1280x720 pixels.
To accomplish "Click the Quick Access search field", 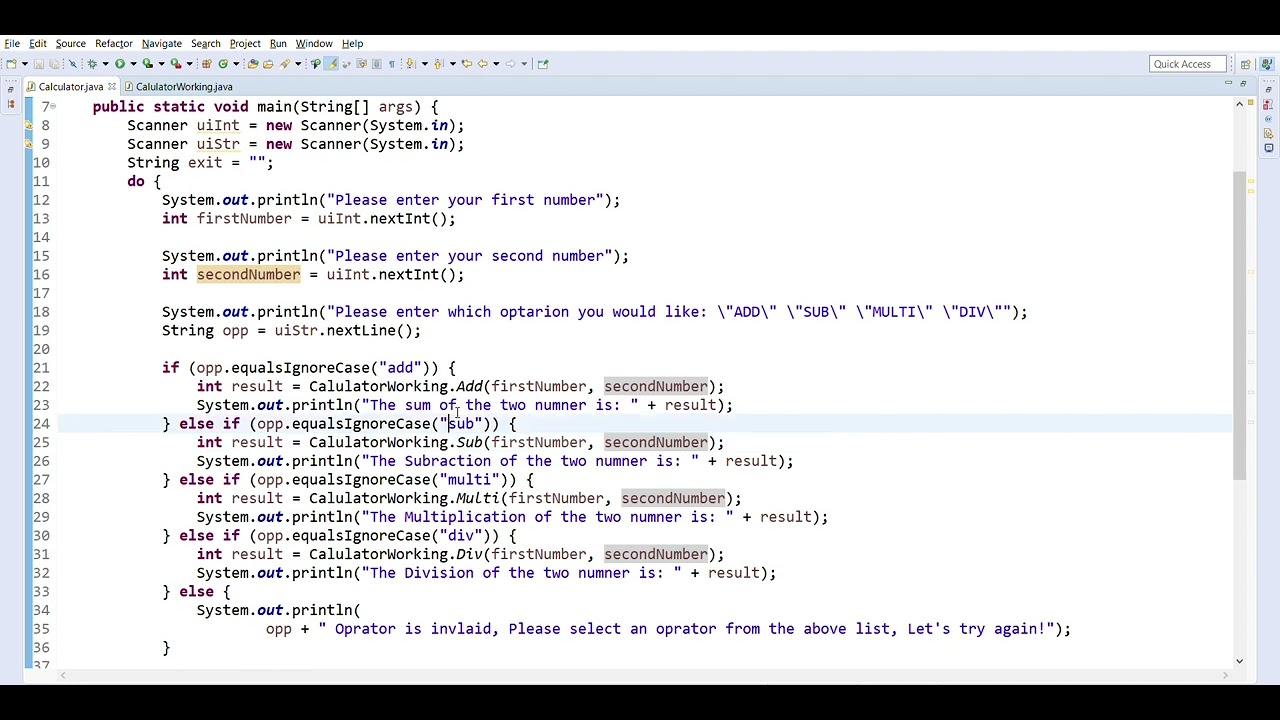I will tap(1188, 64).
